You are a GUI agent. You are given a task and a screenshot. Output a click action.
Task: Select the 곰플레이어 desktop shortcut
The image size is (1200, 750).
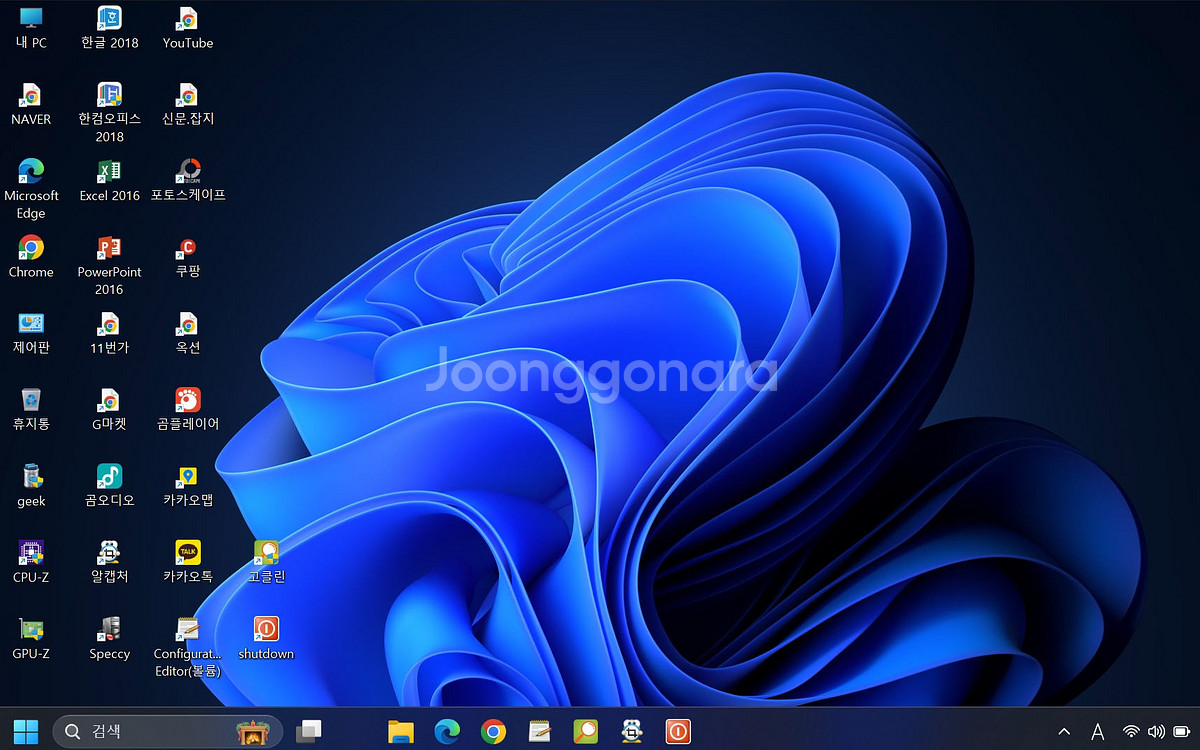pyautogui.click(x=187, y=400)
